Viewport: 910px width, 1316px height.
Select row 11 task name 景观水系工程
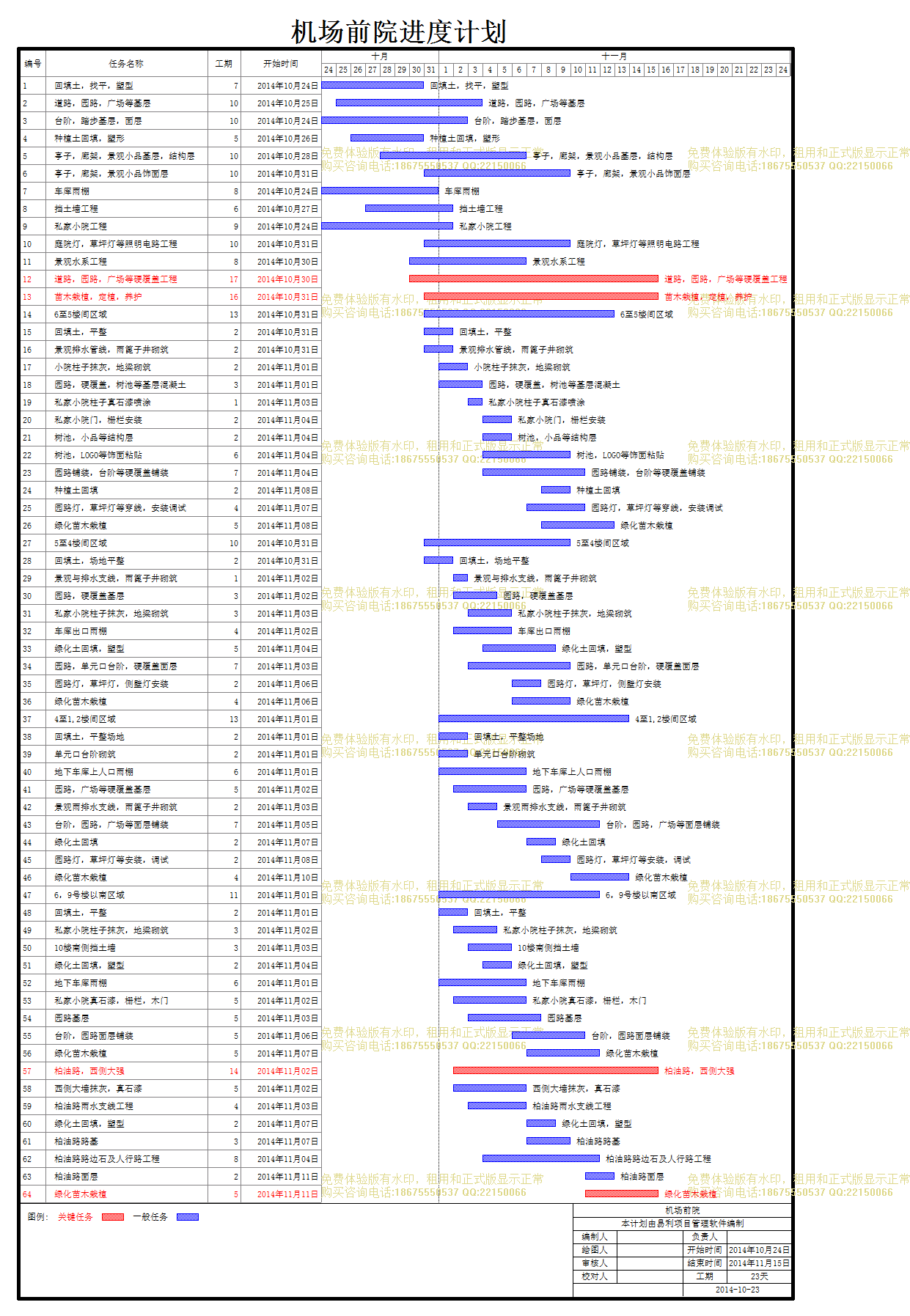(x=81, y=262)
